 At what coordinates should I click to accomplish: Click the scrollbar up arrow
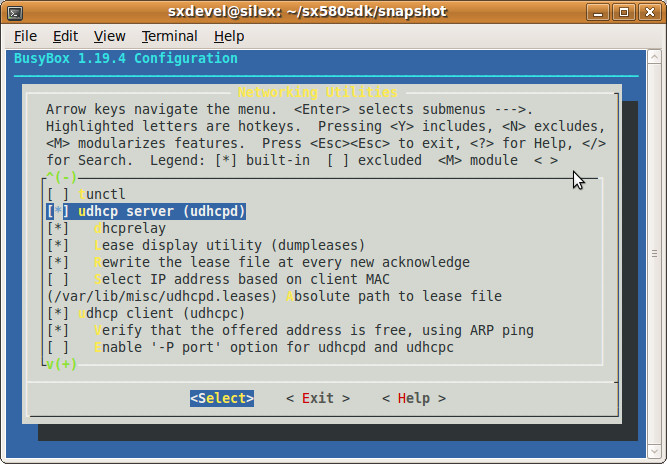654,57
